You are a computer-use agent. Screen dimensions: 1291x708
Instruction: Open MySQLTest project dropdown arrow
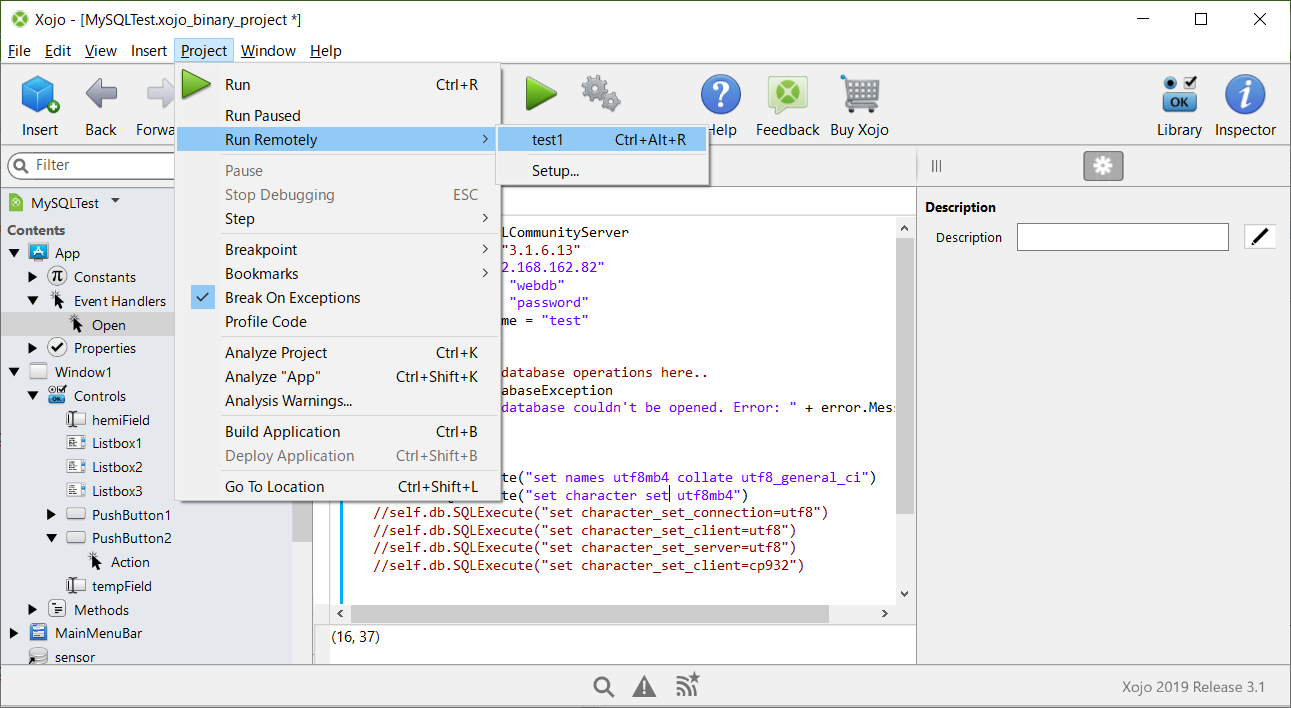pos(115,201)
